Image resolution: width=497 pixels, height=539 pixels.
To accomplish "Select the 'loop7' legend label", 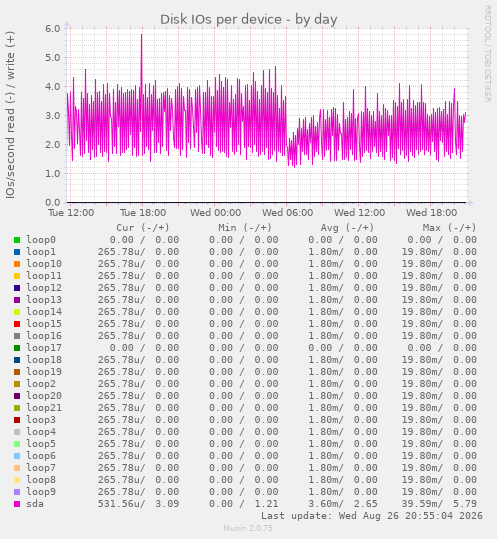I will pos(41,468).
